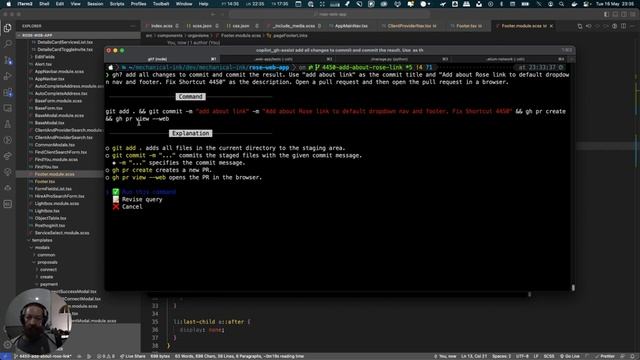Click the SCSS language mode indicator
The height and width of the screenshot is (360, 640).
[549, 356]
